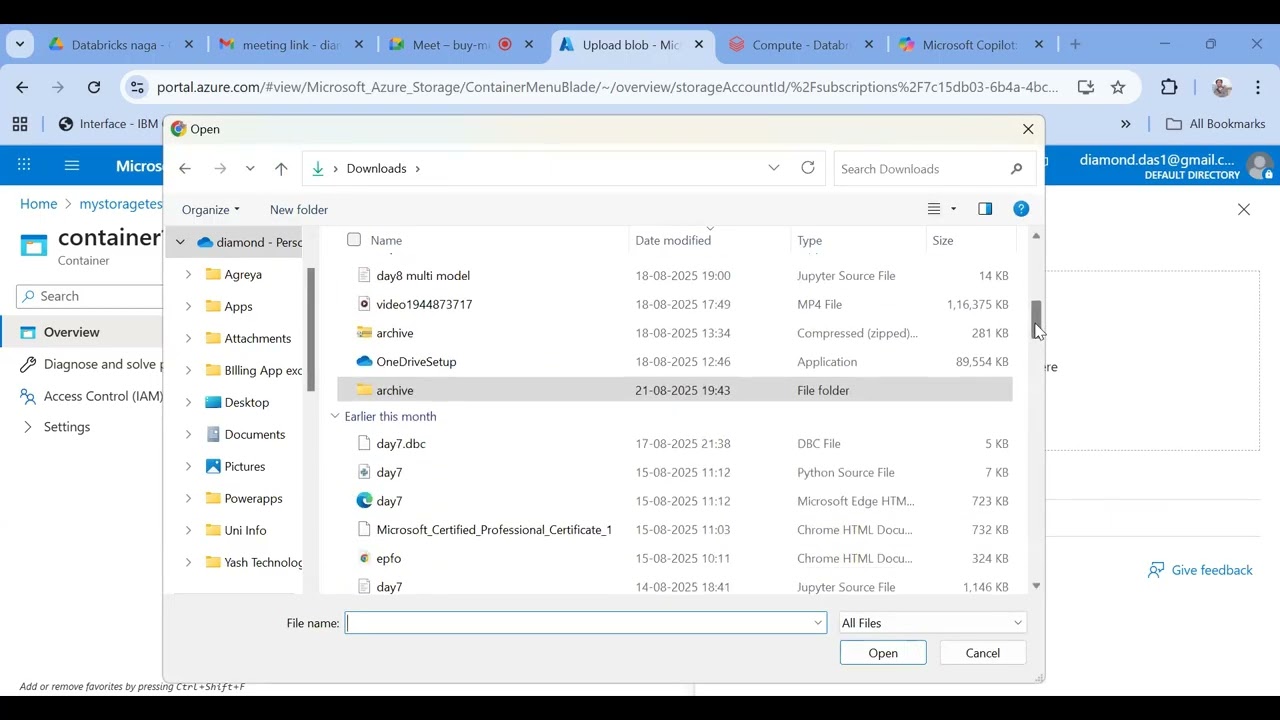Go up one folder level

click(281, 169)
